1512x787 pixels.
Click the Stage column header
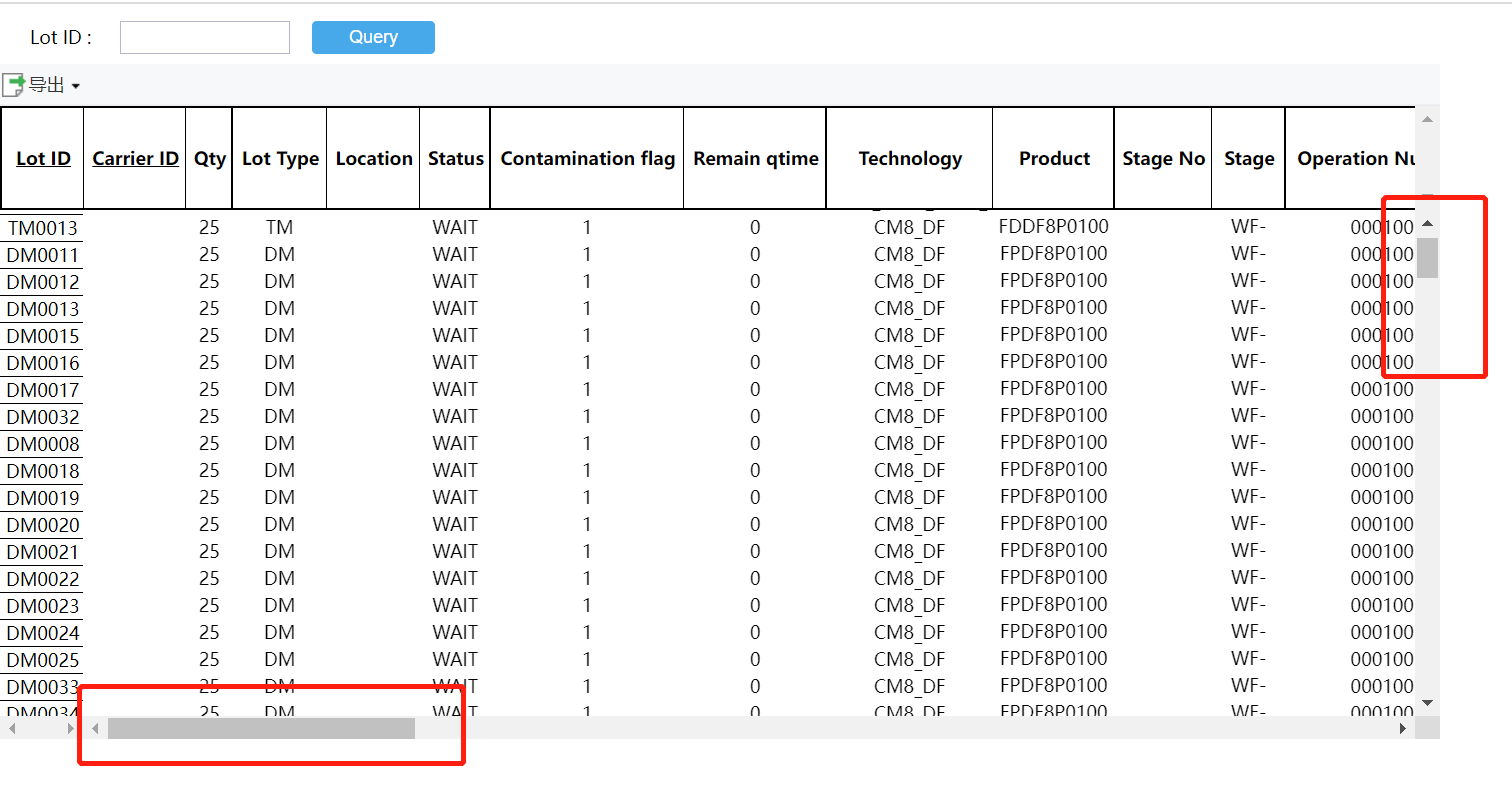pyautogui.click(x=1249, y=158)
